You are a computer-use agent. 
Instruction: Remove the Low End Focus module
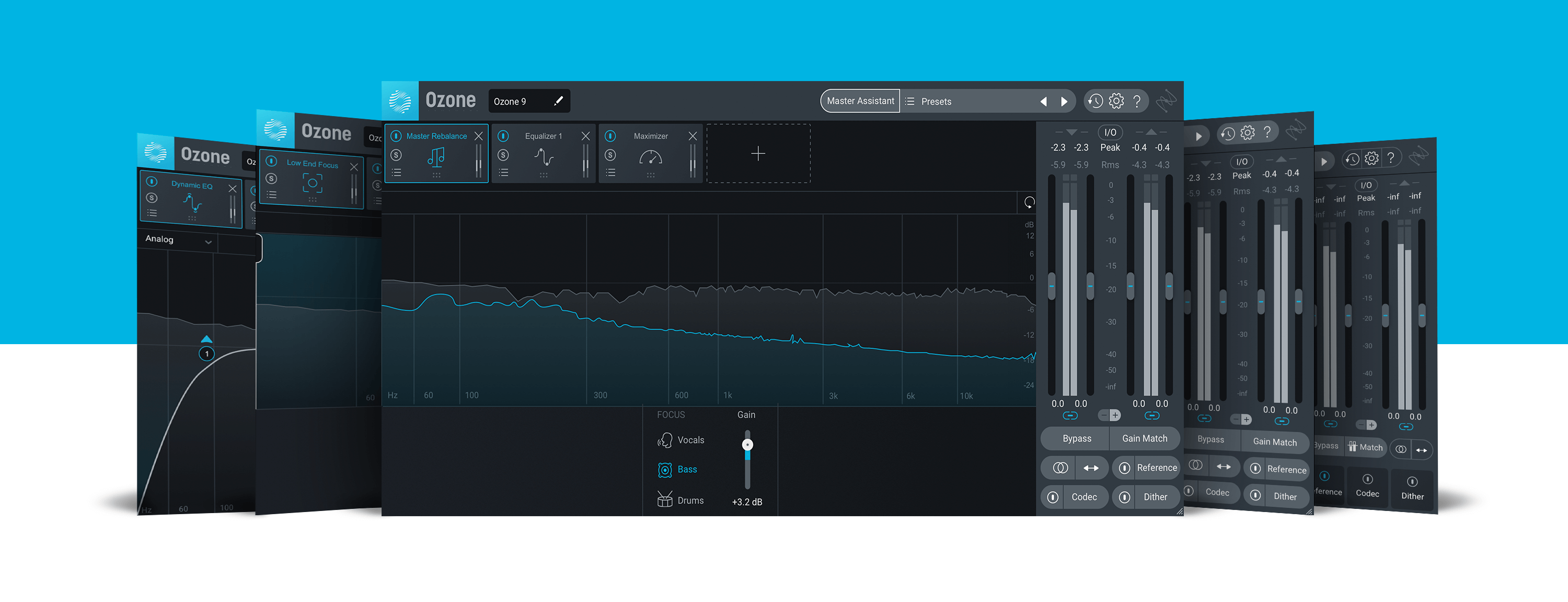(x=354, y=167)
